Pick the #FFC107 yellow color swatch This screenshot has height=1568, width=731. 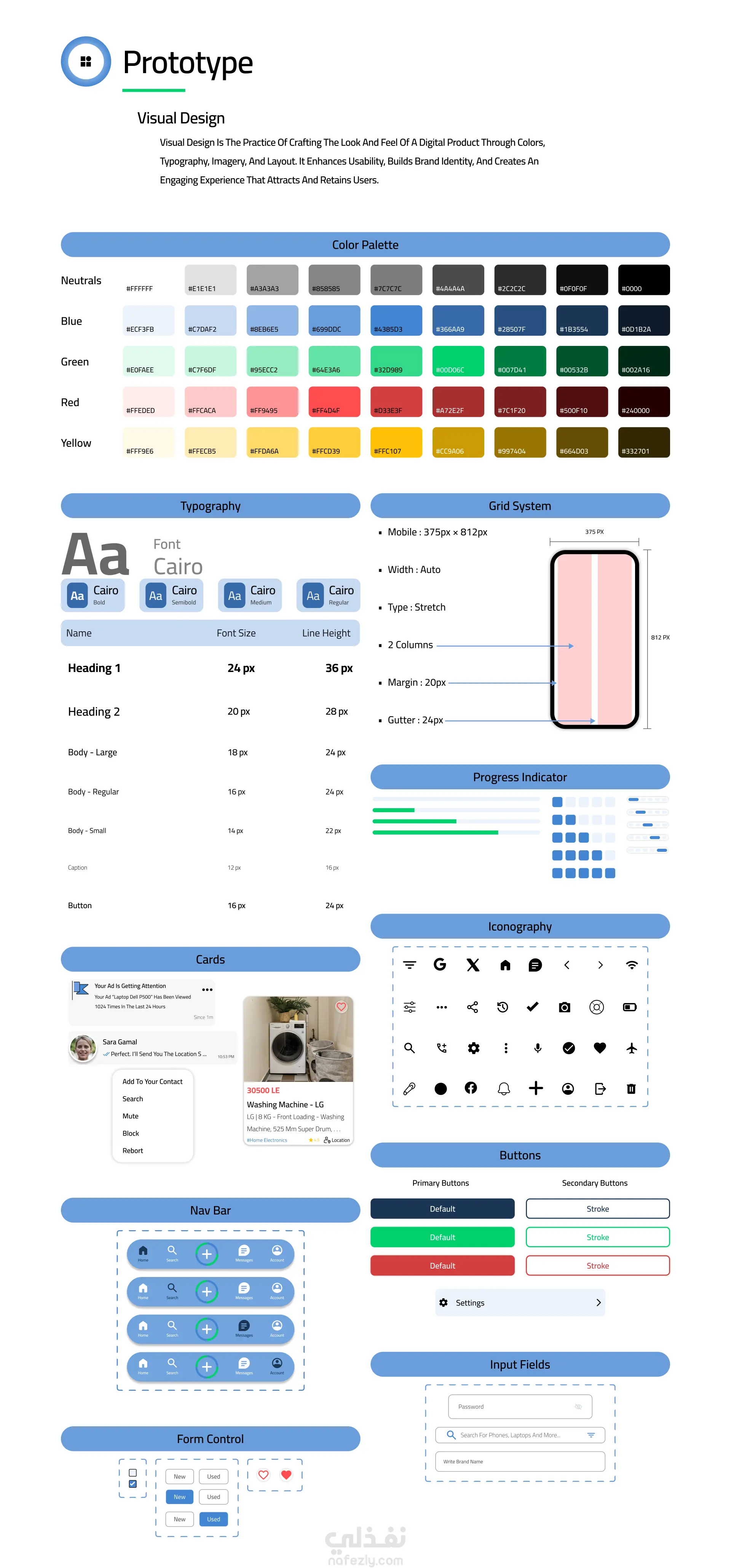point(396,442)
